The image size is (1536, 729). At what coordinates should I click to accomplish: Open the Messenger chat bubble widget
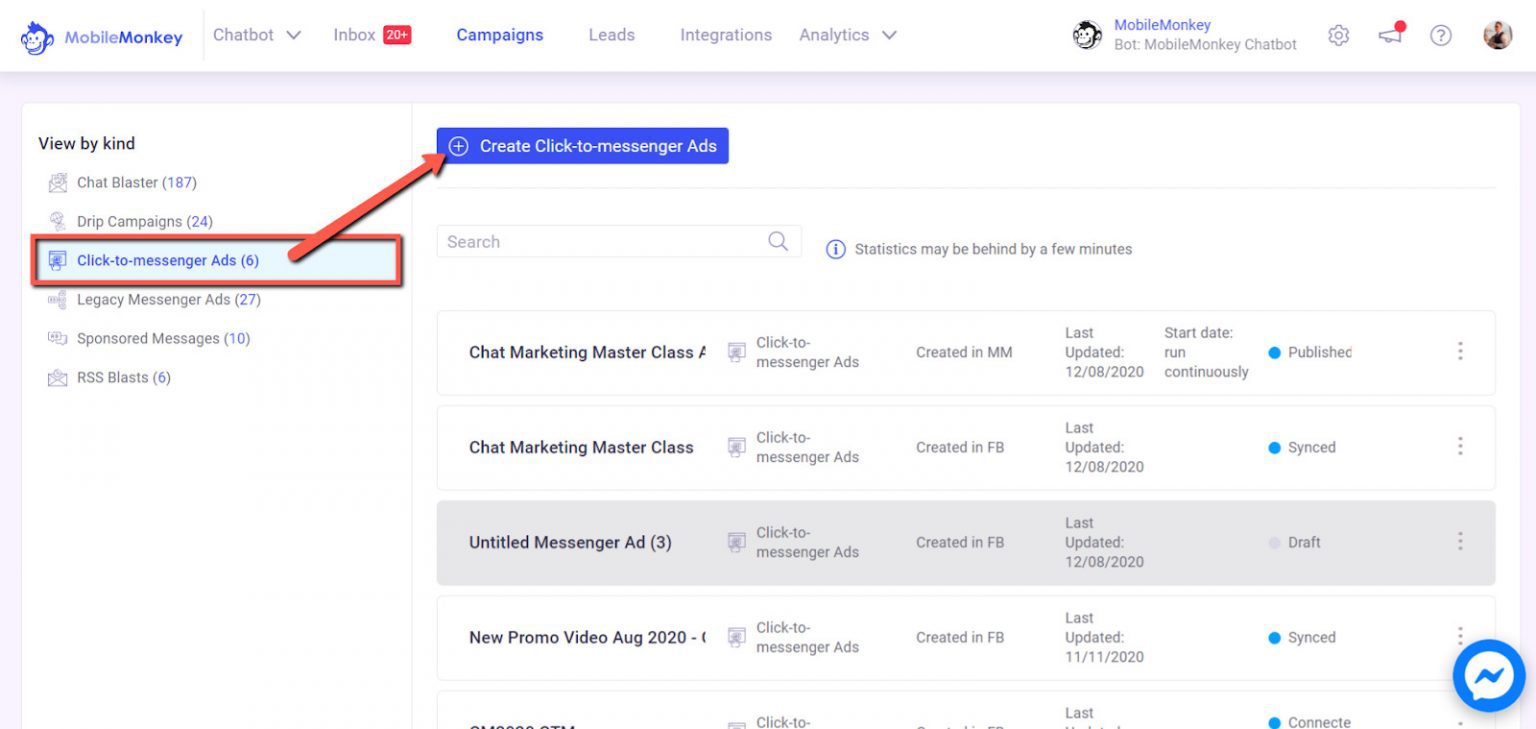click(x=1488, y=675)
